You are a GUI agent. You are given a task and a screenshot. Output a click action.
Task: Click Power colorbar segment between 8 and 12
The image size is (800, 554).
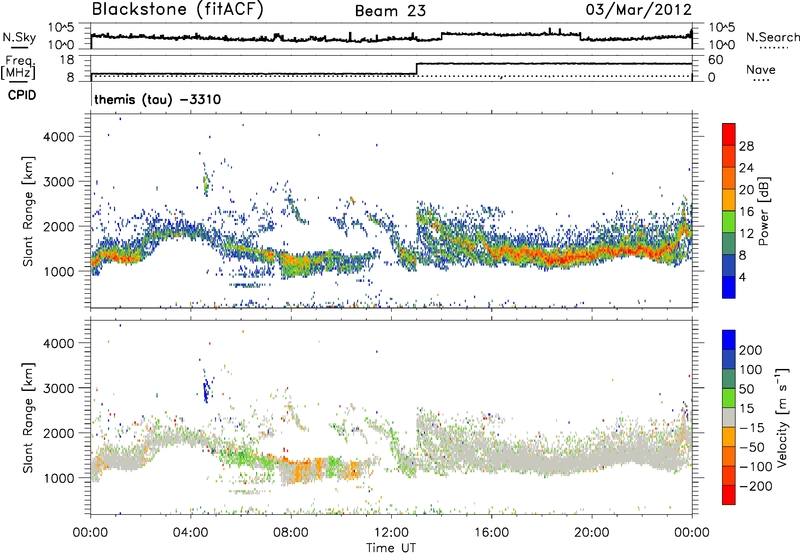pyautogui.click(x=729, y=244)
